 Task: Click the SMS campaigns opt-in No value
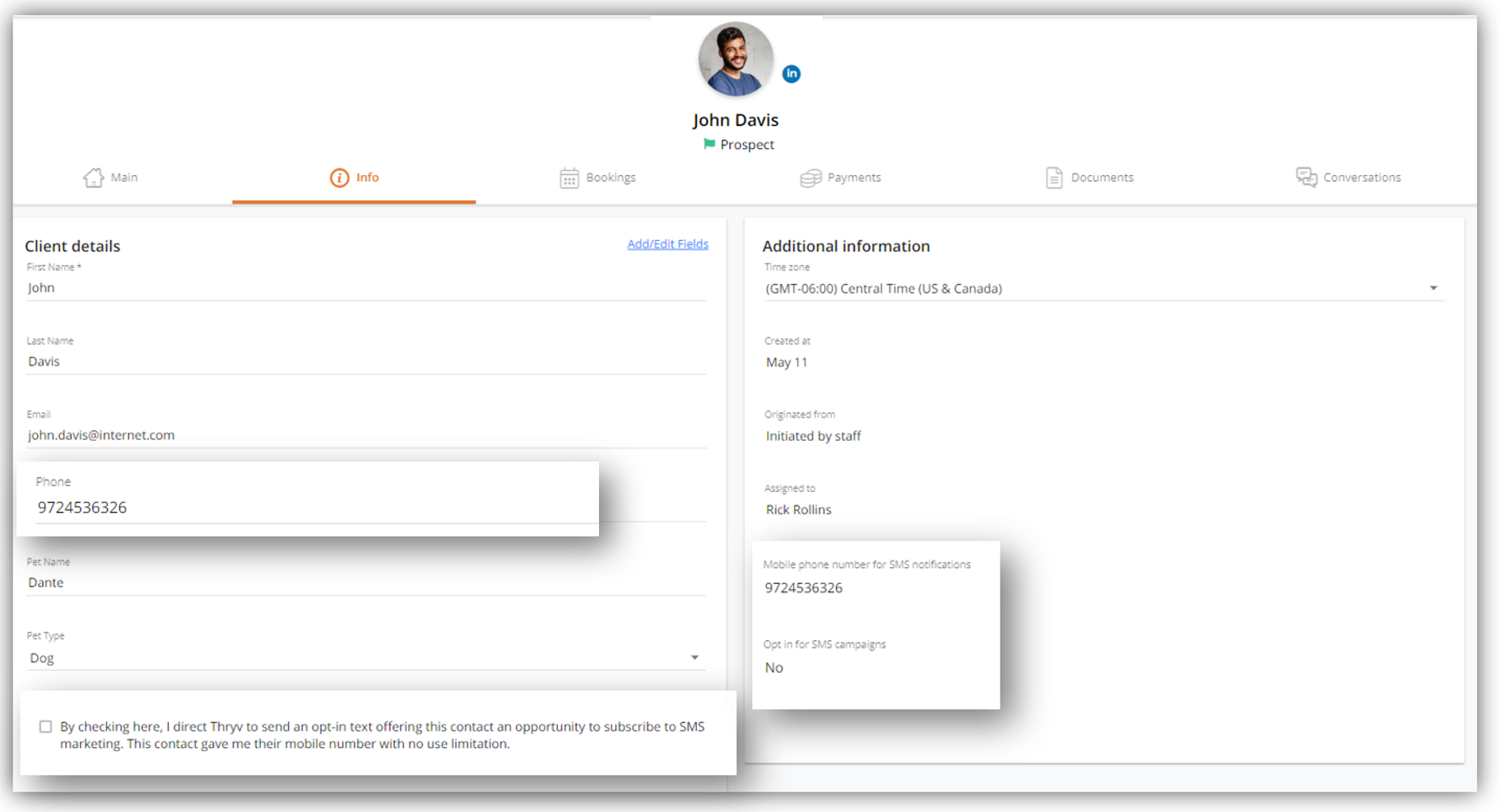click(773, 667)
